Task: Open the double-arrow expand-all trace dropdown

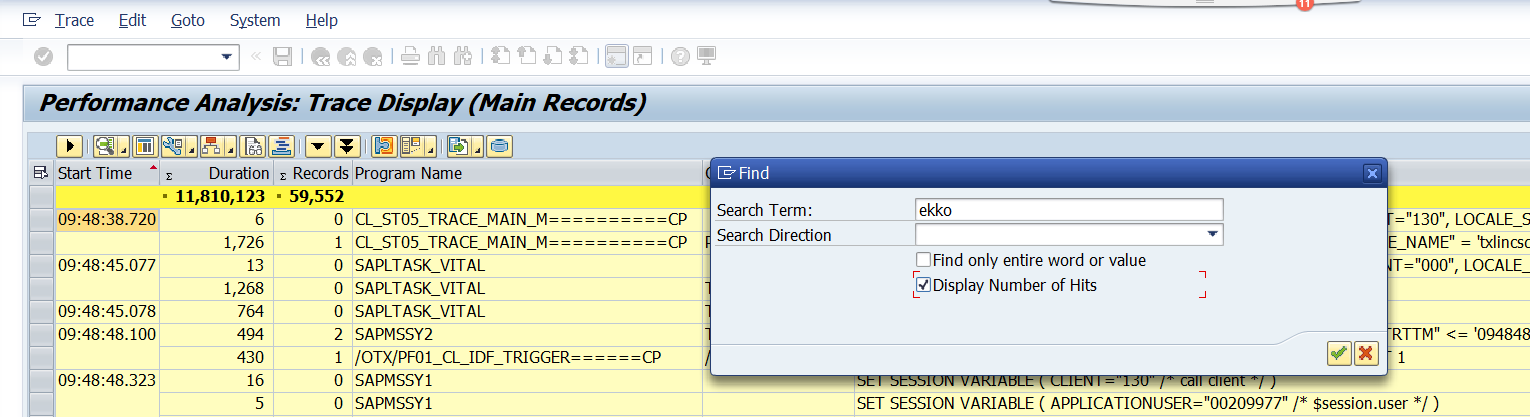Action: coord(346,147)
